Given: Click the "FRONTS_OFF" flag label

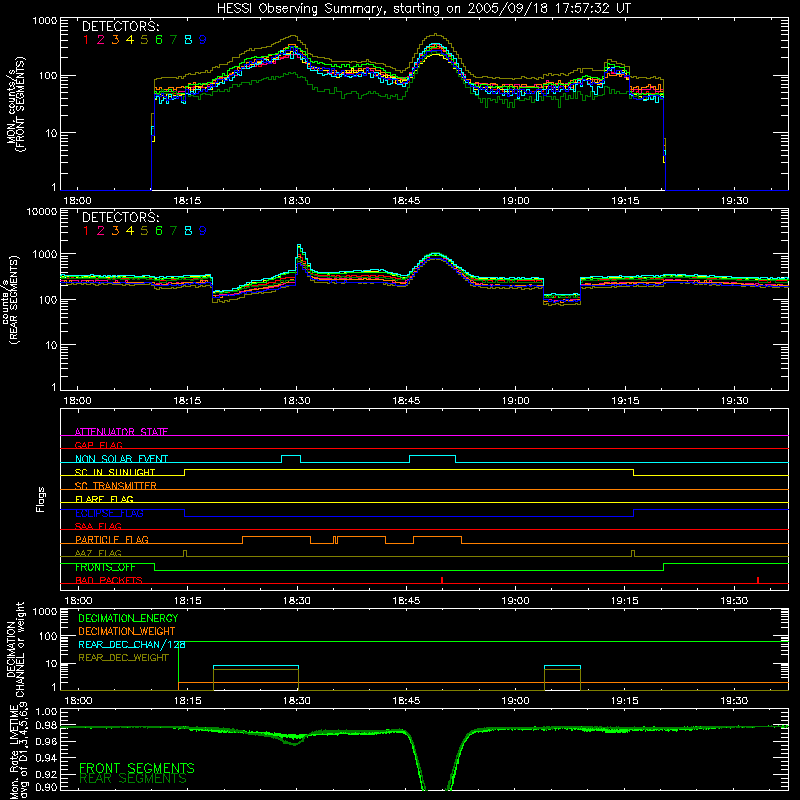Looking at the screenshot, I should (105, 567).
